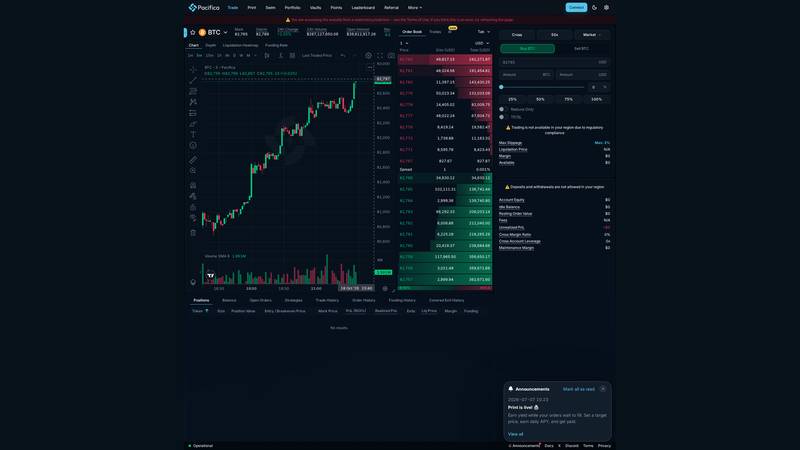Click View all announcements link
Screen dimensions: 800x450
(515, 434)
